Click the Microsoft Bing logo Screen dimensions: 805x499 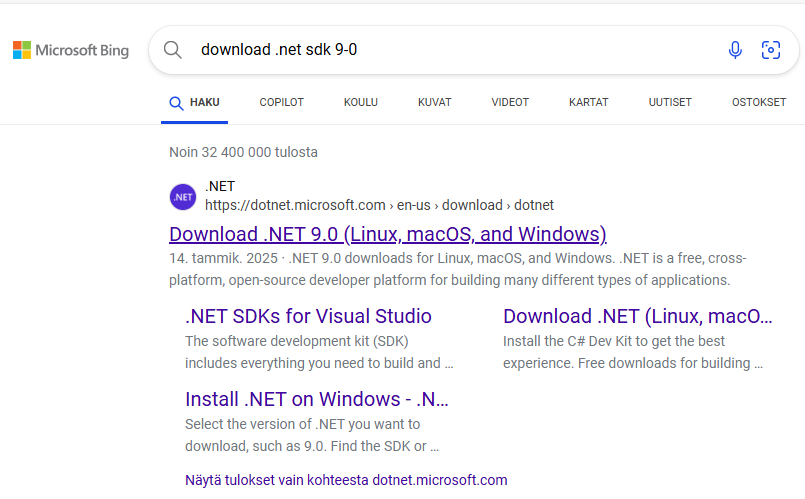click(x=71, y=50)
